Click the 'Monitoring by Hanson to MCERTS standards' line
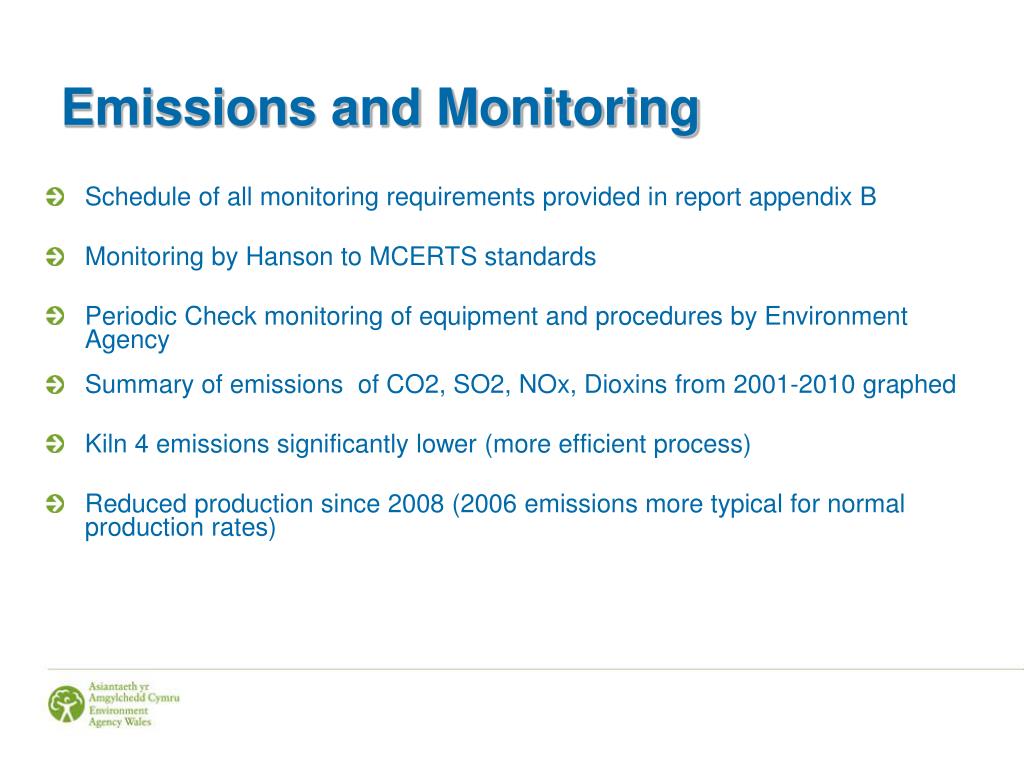1024x768 pixels. [340, 257]
